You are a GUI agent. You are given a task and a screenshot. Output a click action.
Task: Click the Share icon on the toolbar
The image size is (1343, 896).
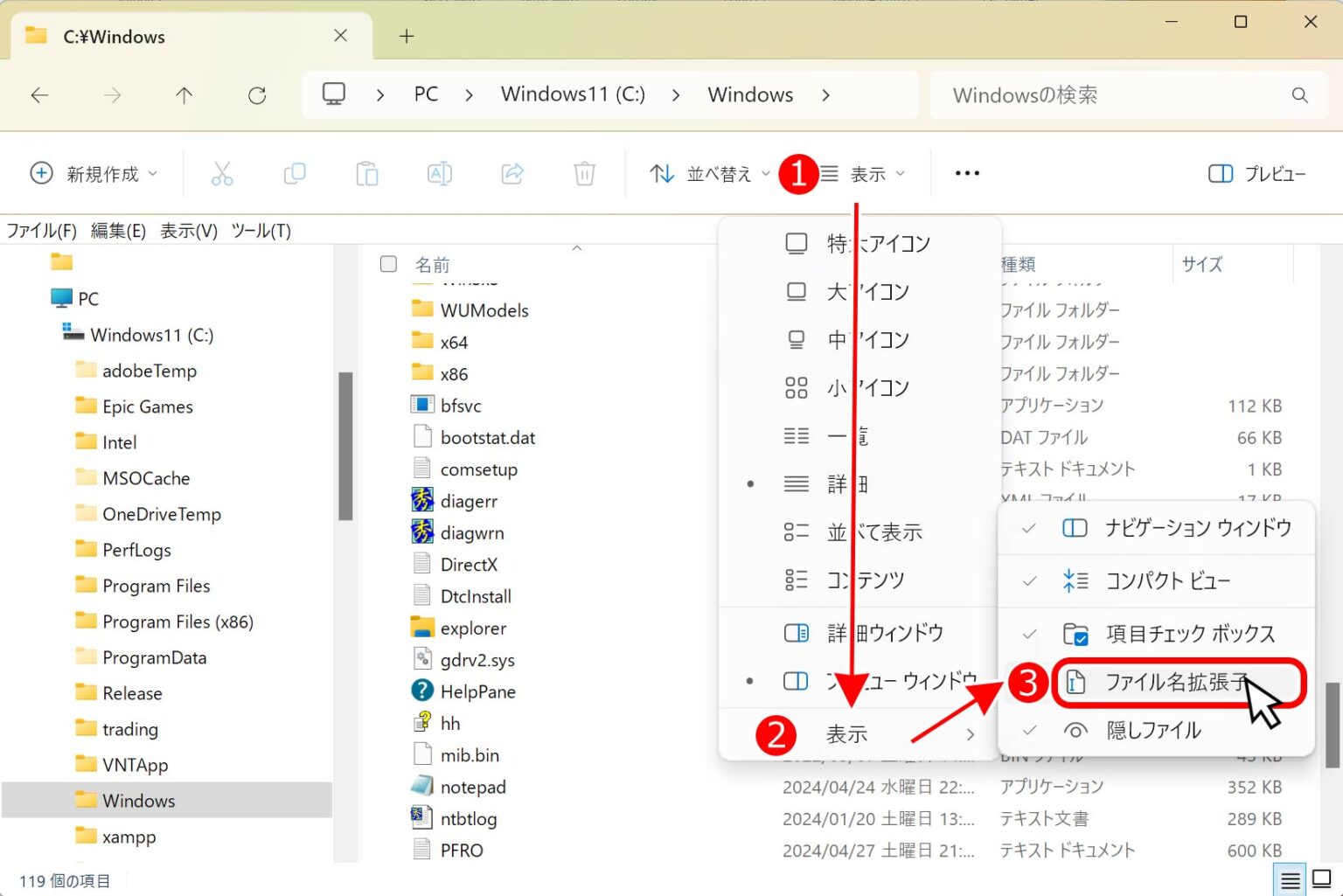pos(512,173)
